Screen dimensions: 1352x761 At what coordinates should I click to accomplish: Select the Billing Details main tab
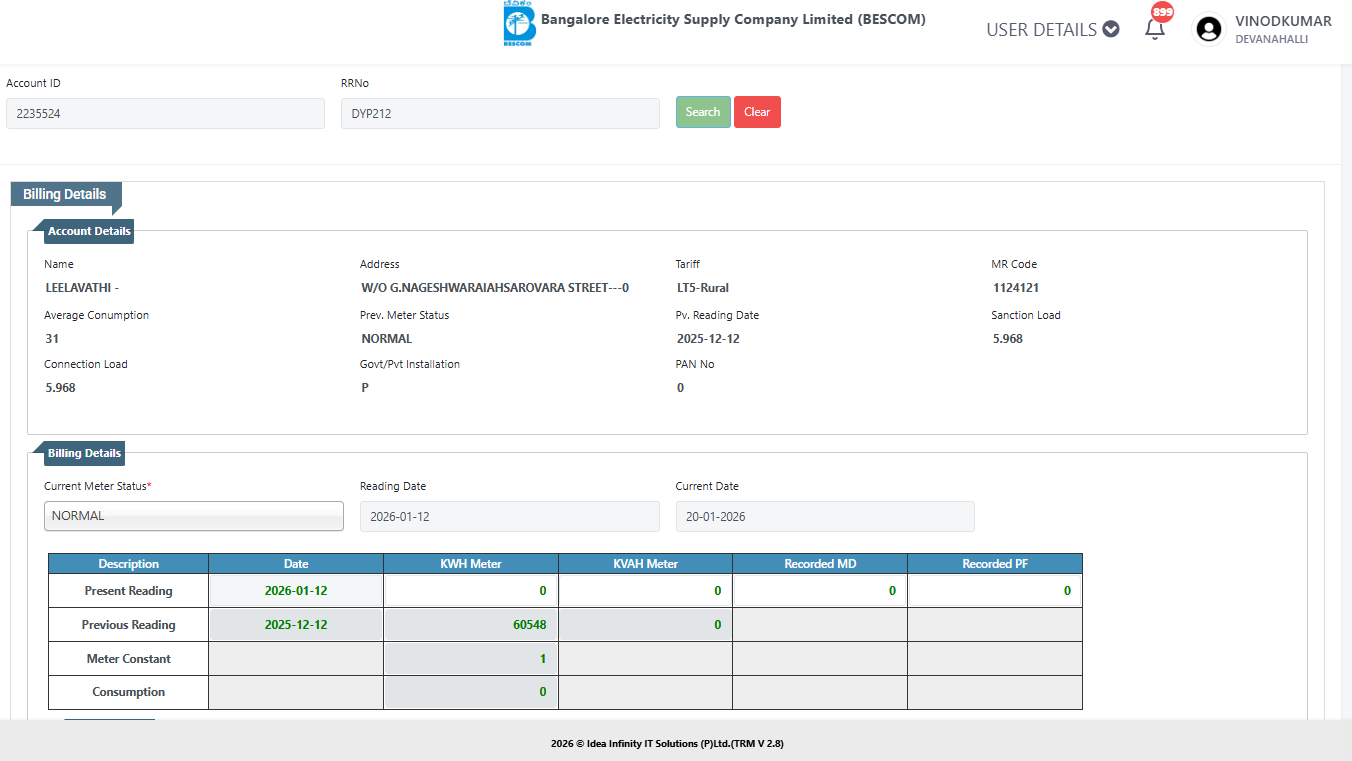[65, 194]
